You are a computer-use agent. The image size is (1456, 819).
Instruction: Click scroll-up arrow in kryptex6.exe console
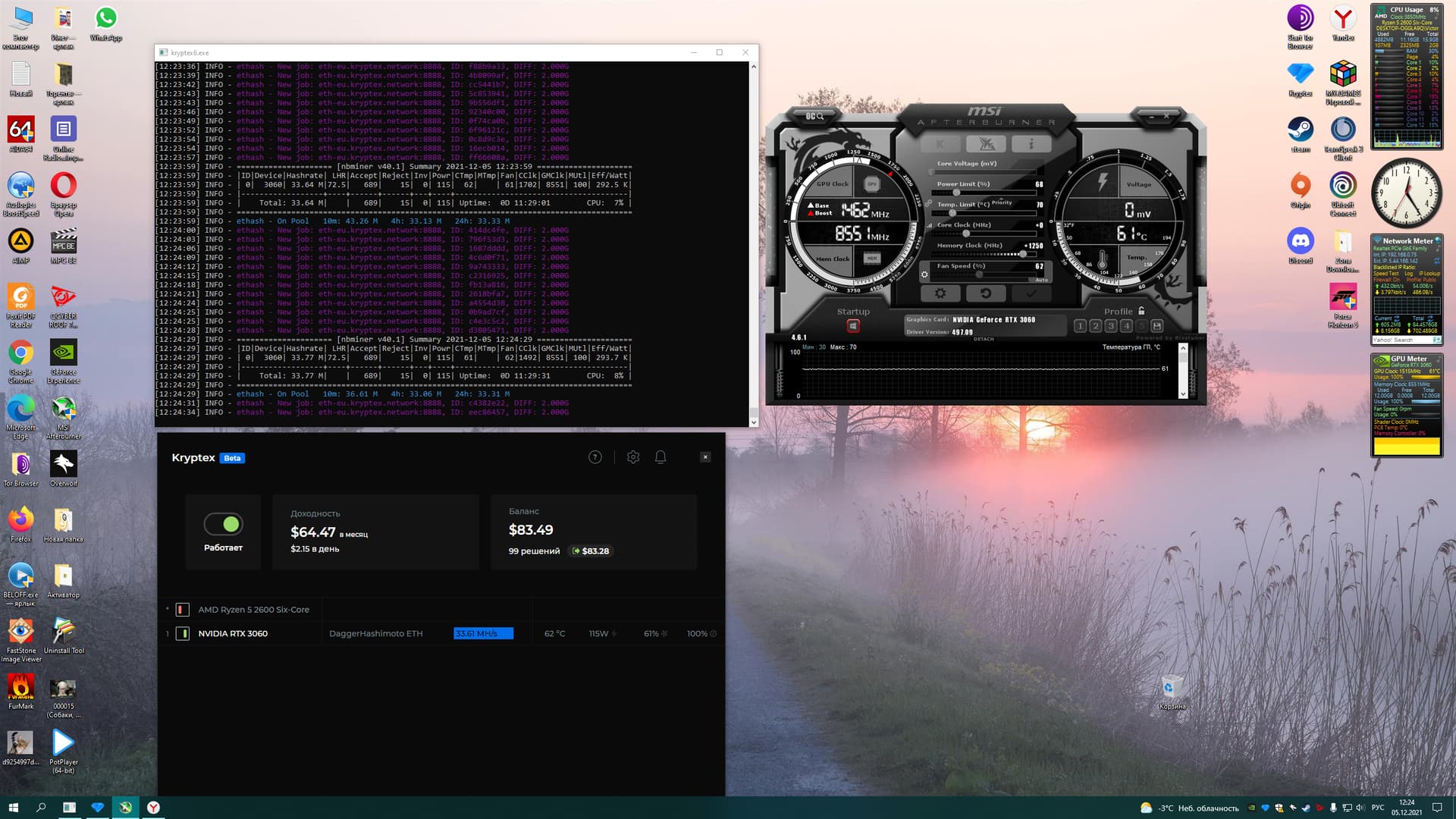pyautogui.click(x=753, y=67)
